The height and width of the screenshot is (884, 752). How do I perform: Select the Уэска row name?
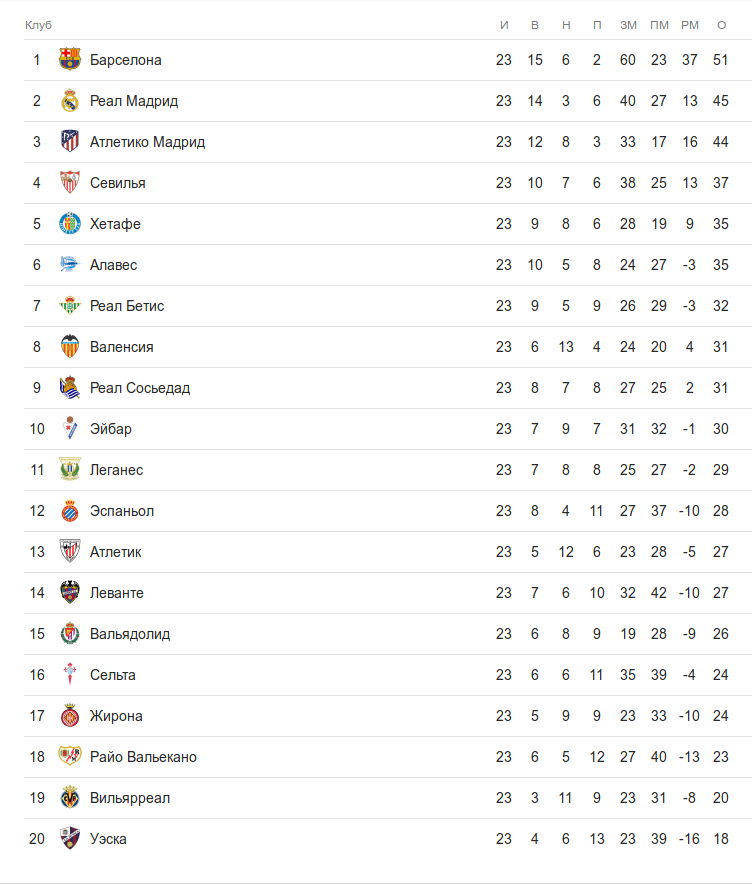click(x=108, y=839)
